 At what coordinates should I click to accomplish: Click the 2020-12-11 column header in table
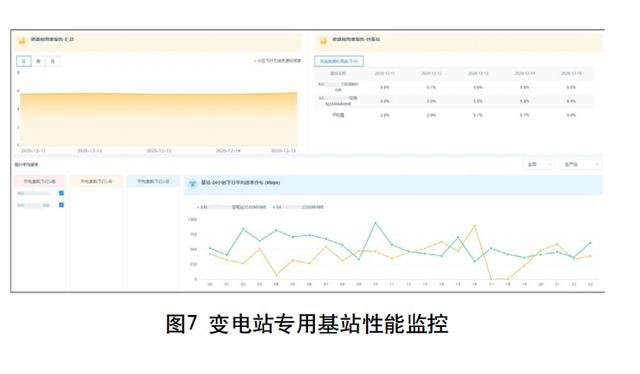pyautogui.click(x=384, y=73)
